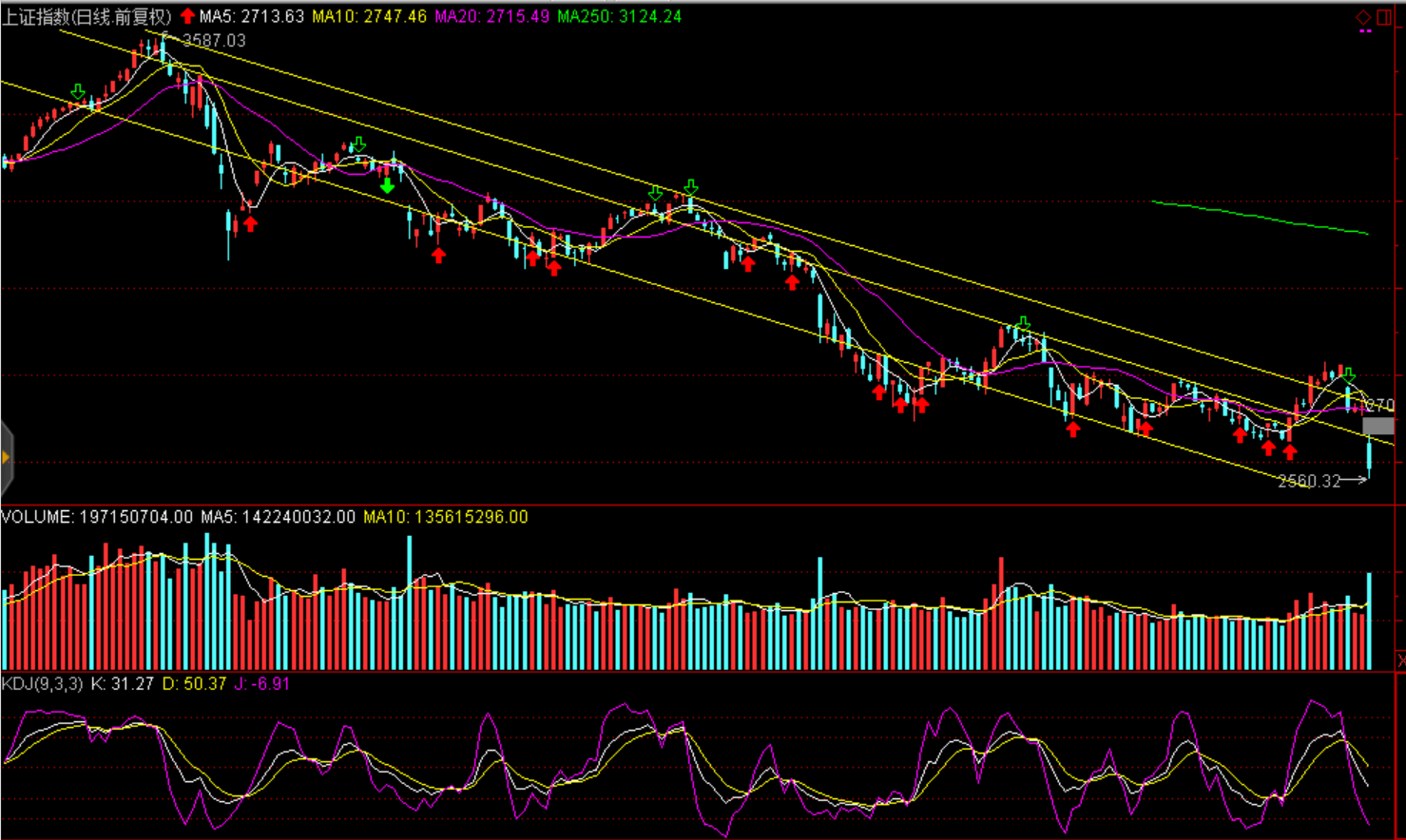Click the tallest cyan volume bar at far right
The width and height of the screenshot is (1406, 840).
tap(1370, 620)
